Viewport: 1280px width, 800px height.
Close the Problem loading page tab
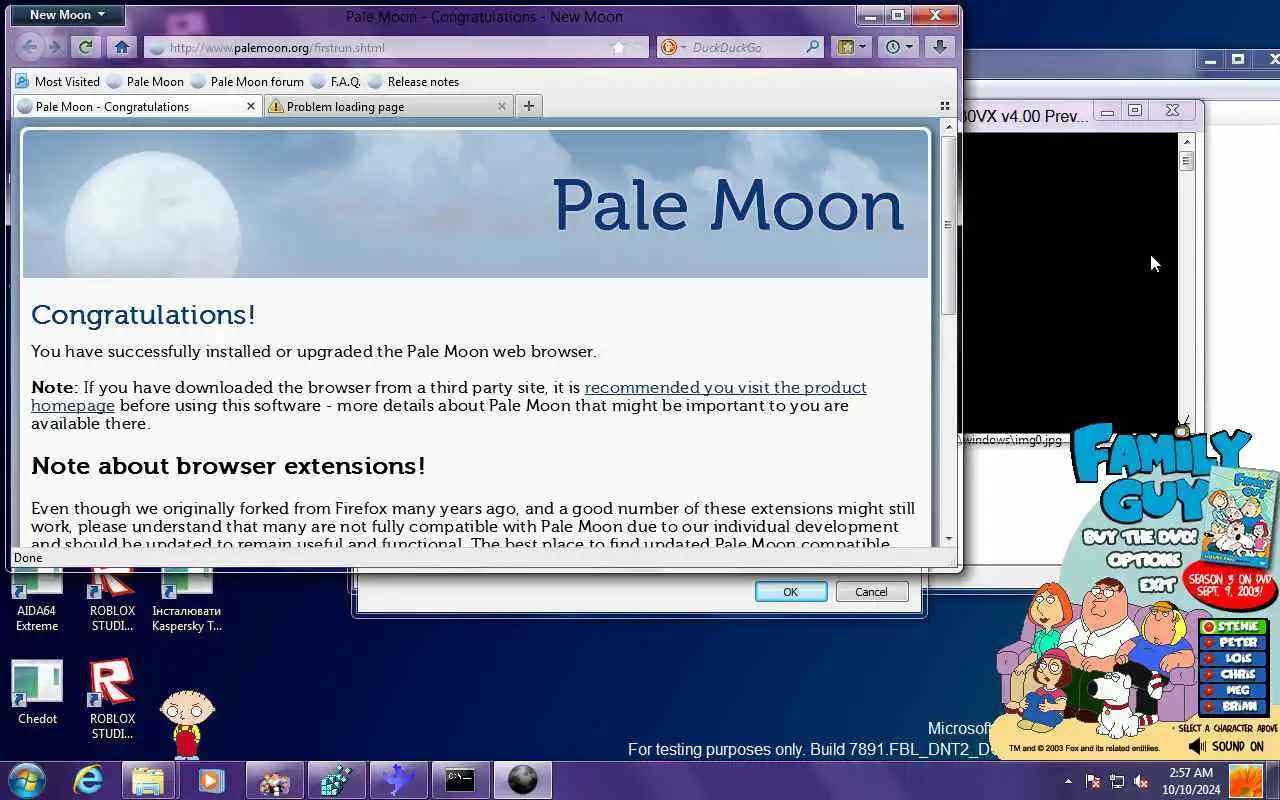[x=502, y=106]
